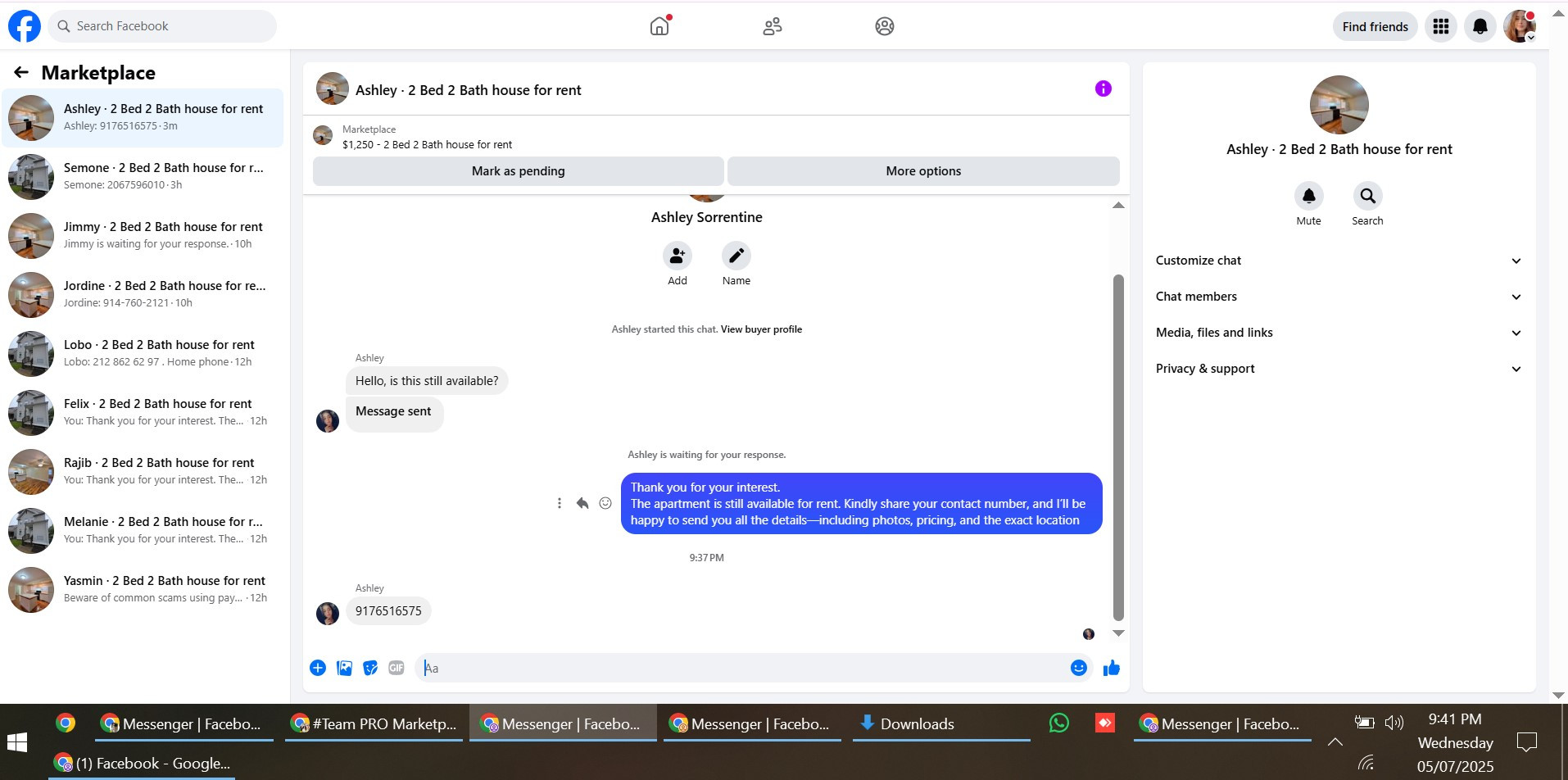The width and height of the screenshot is (1568, 780).
Task: Add people to the chat
Action: pos(678,256)
